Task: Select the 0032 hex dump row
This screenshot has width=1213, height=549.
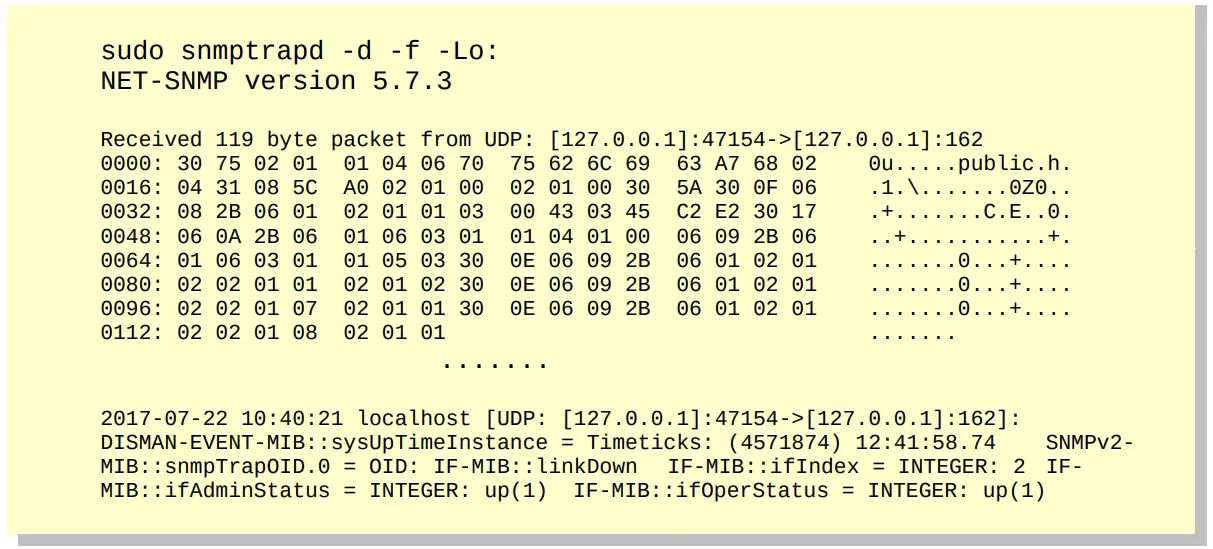Action: [458, 211]
